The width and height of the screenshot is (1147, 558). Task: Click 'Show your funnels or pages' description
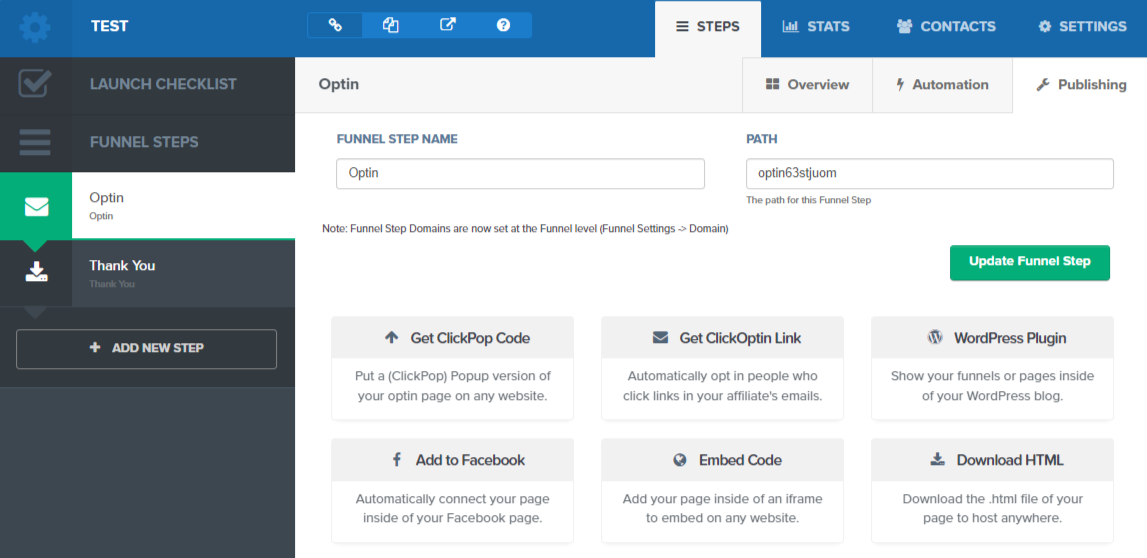pyautogui.click(x=993, y=385)
